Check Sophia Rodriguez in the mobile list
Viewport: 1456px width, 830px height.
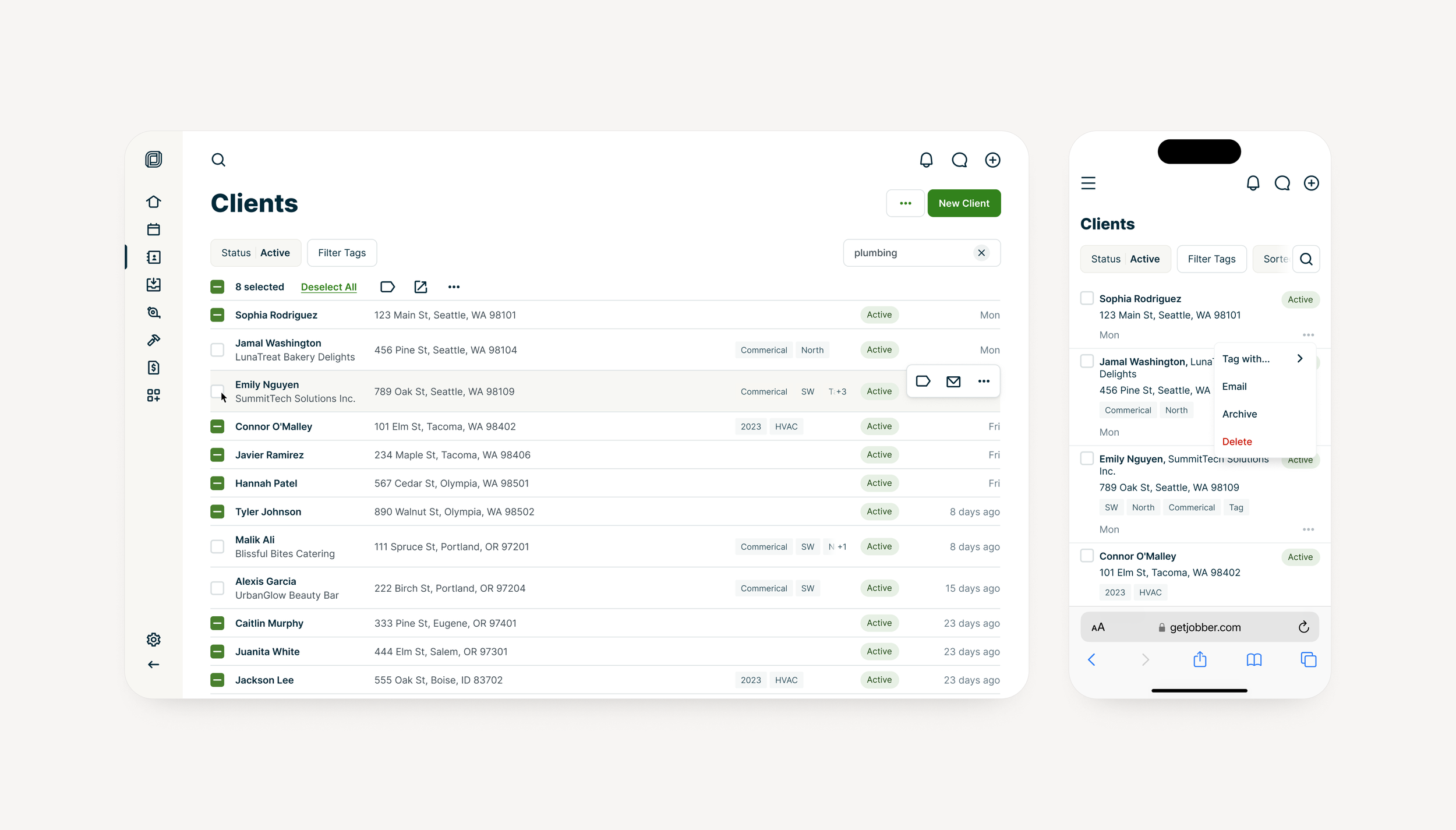click(1087, 298)
